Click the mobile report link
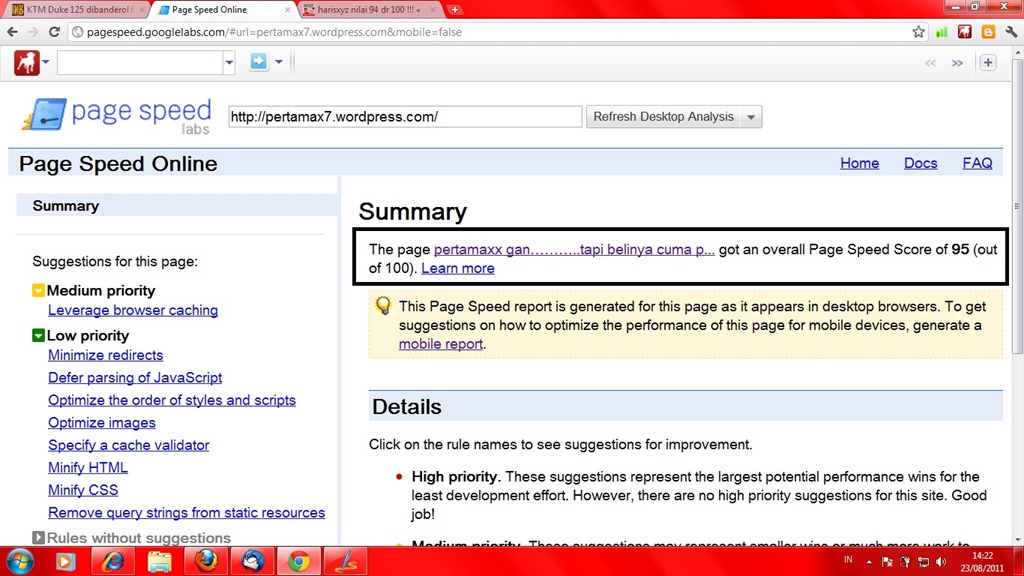1024x576 pixels. (440, 344)
